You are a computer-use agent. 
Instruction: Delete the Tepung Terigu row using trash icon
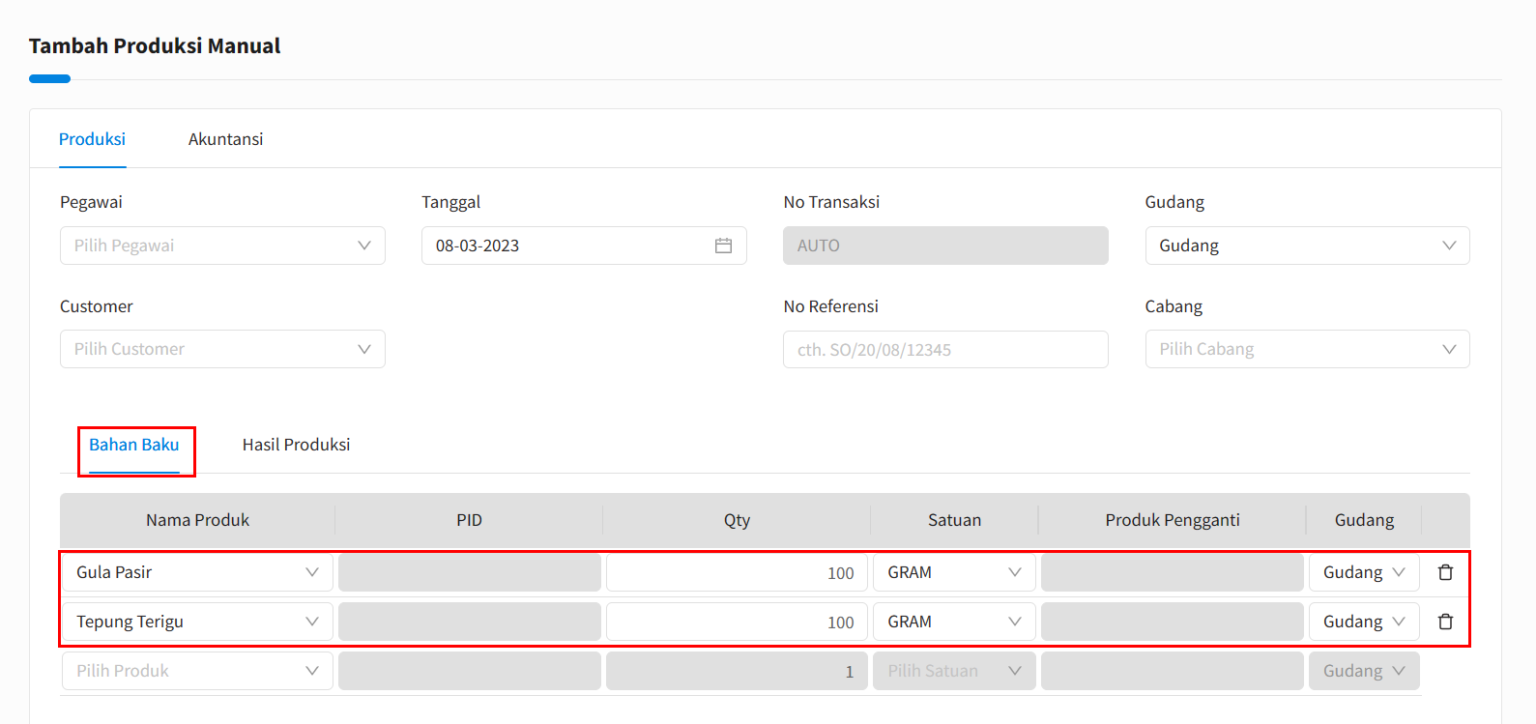point(1445,621)
